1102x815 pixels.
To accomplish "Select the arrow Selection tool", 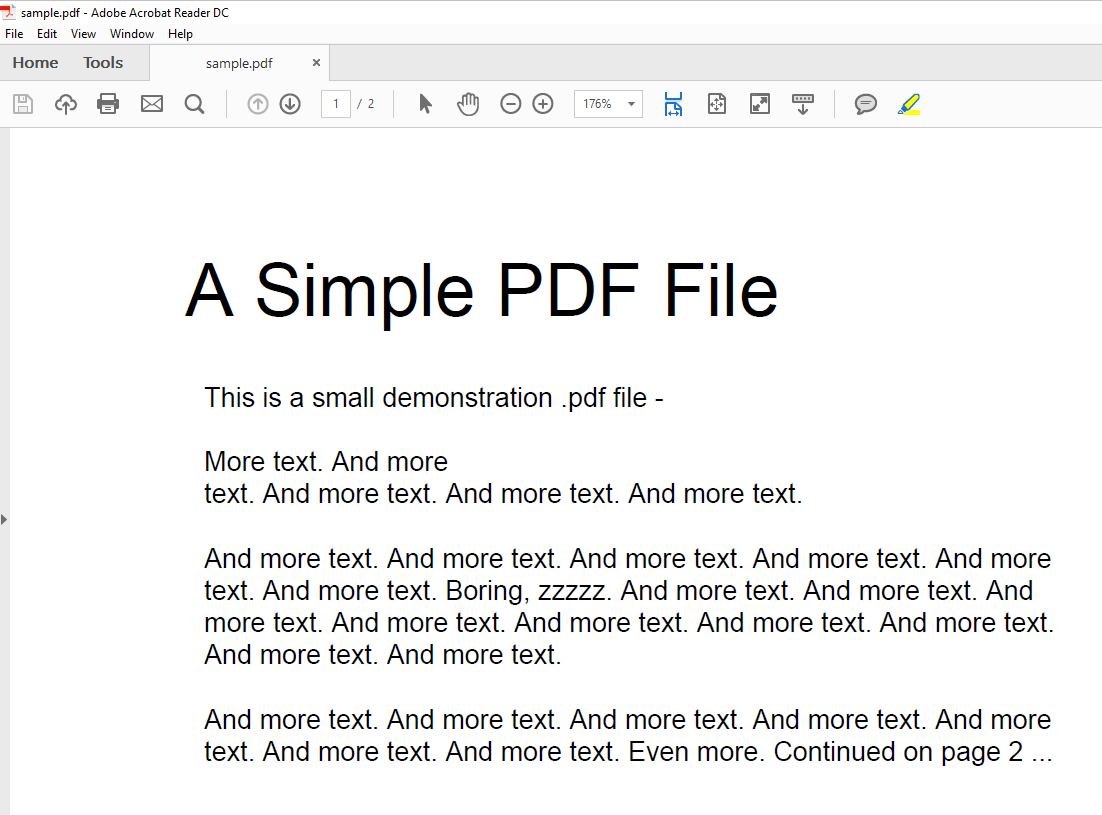I will click(x=424, y=103).
